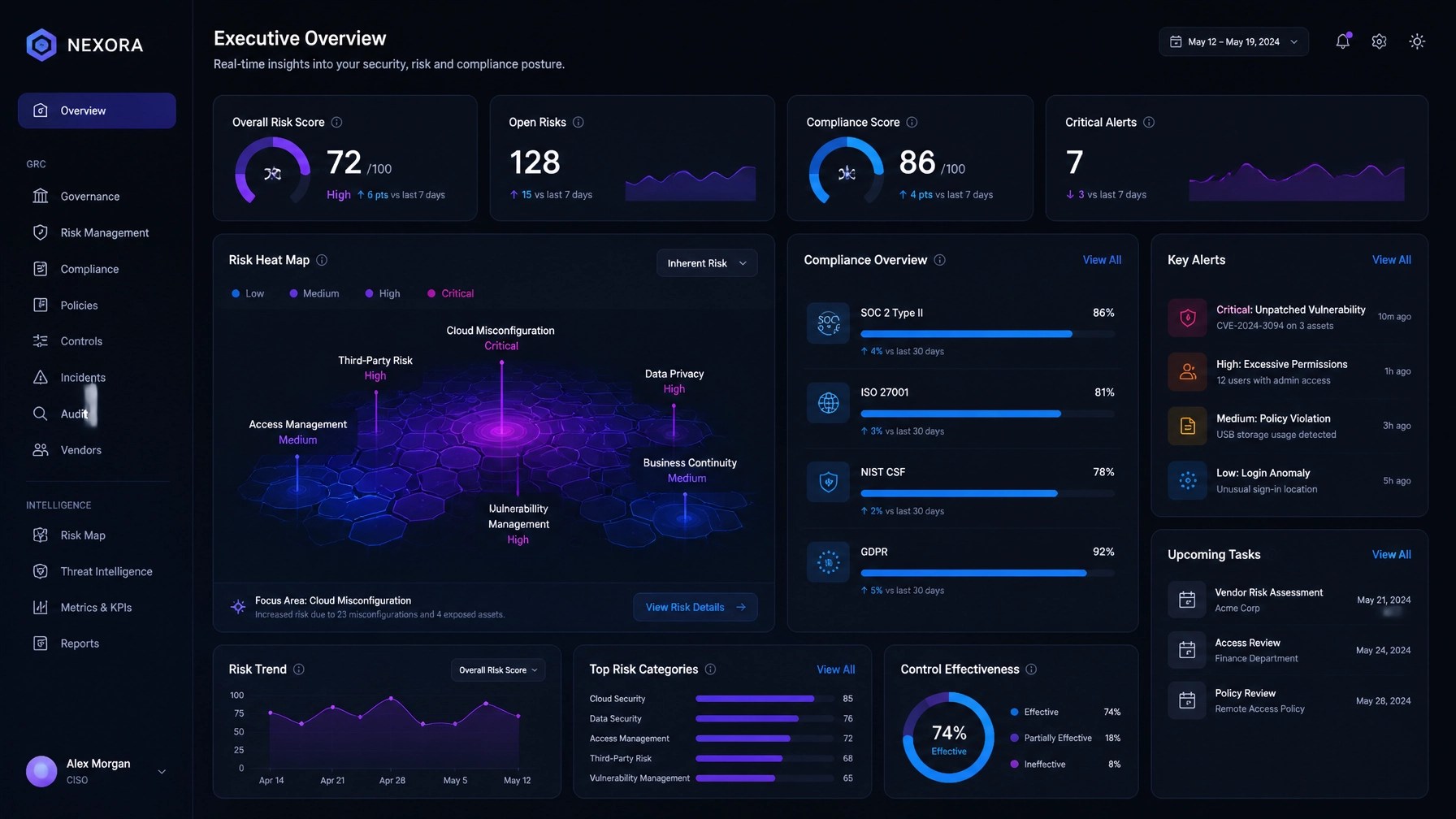Image resolution: width=1456 pixels, height=819 pixels.
Task: Click Critical Unpatched Vulnerability alert icon
Action: 1187,317
